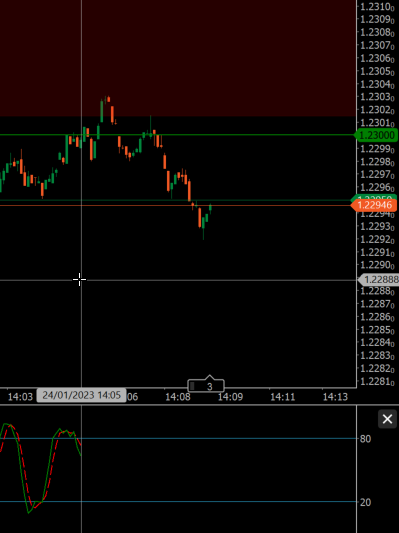This screenshot has height=533, width=399.
Task: Click the 14:11 time axis label
Action: coord(282,397)
